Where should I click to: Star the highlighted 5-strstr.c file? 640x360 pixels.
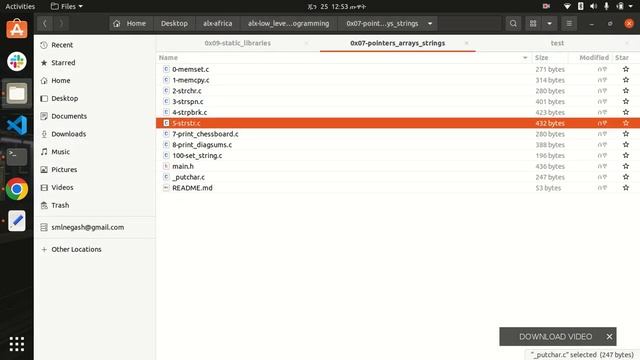626,123
